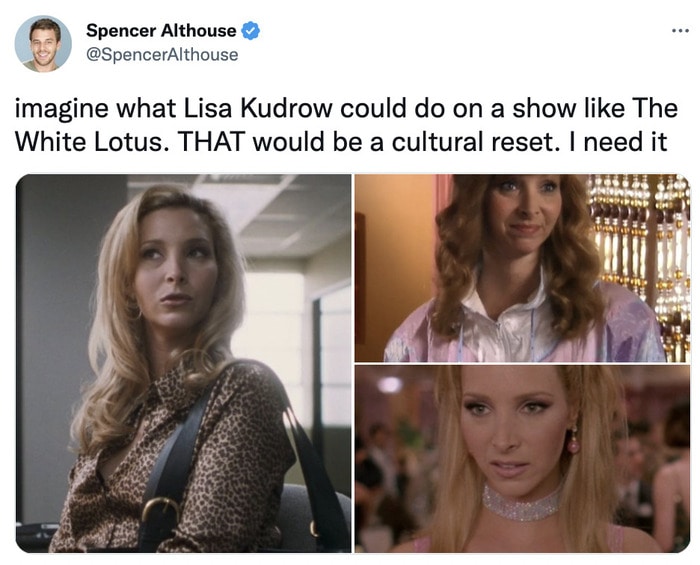The width and height of the screenshot is (700, 565).
Task: View the curly hair pink jacket photo
Action: pos(522,268)
